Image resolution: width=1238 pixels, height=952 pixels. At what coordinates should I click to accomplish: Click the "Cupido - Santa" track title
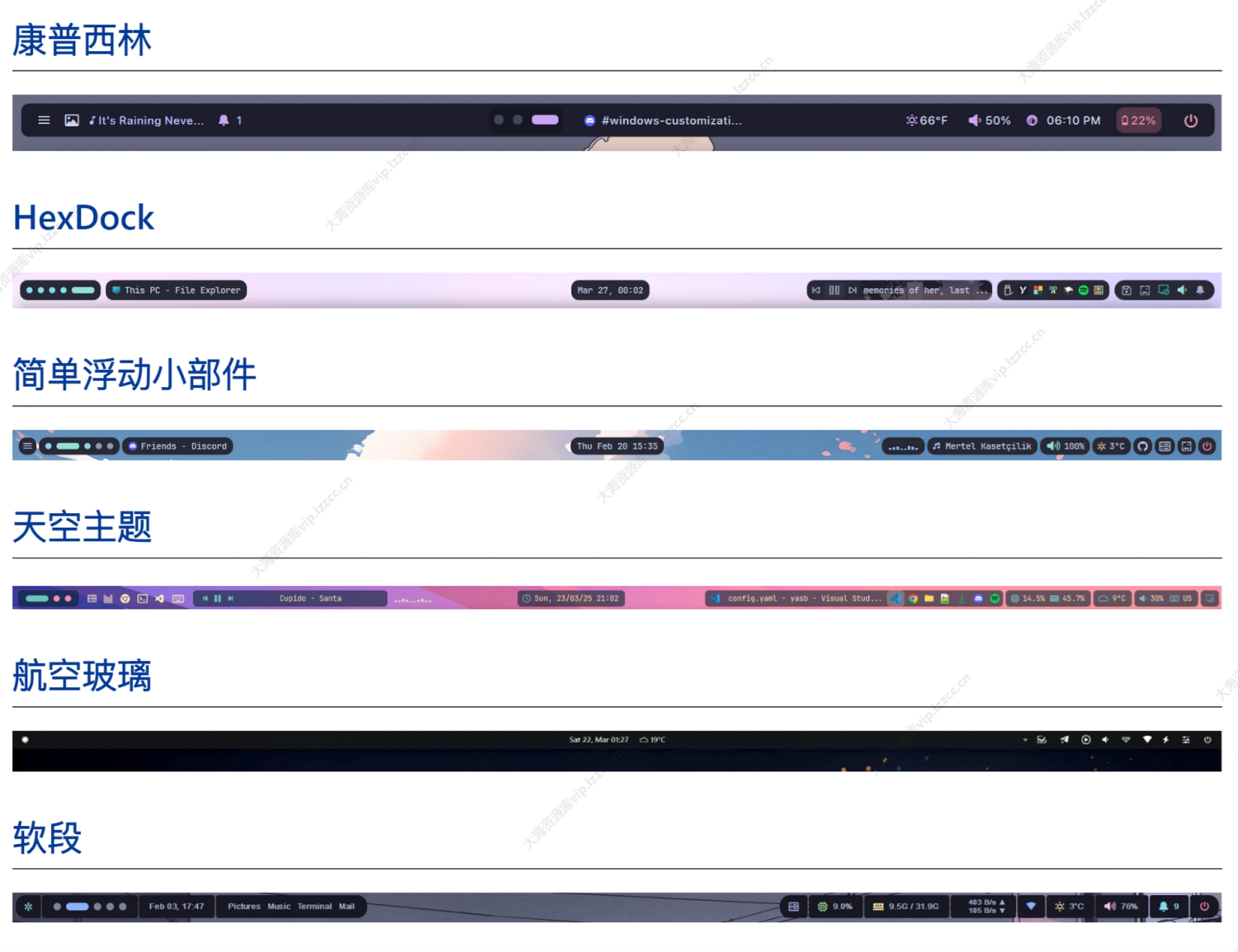[310, 599]
